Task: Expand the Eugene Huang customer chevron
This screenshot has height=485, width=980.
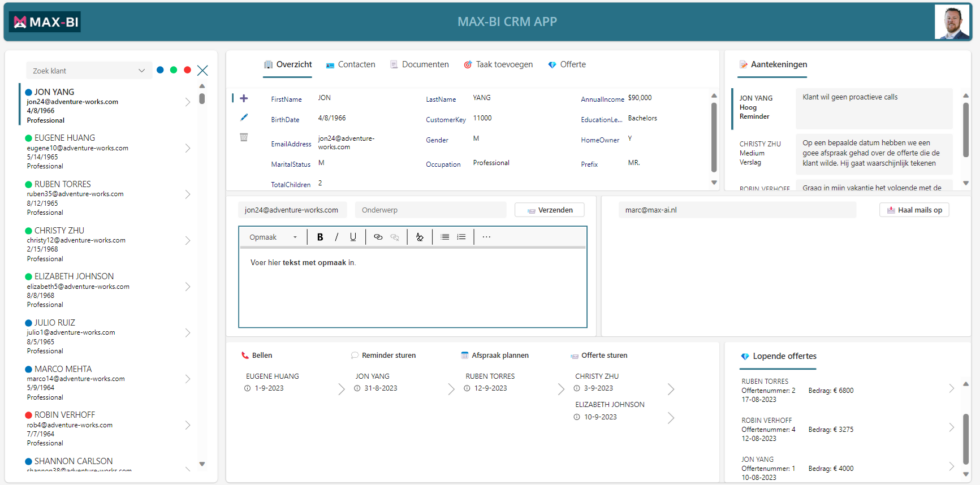Action: pos(187,148)
